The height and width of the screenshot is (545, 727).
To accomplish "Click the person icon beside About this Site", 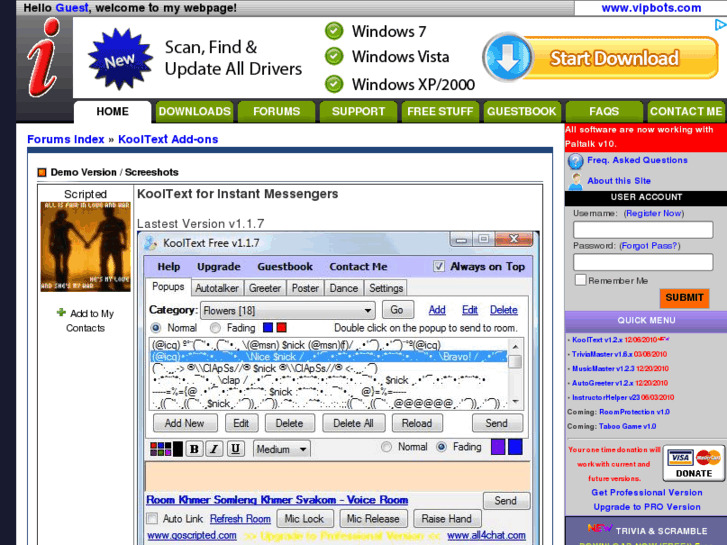I will click(x=575, y=181).
